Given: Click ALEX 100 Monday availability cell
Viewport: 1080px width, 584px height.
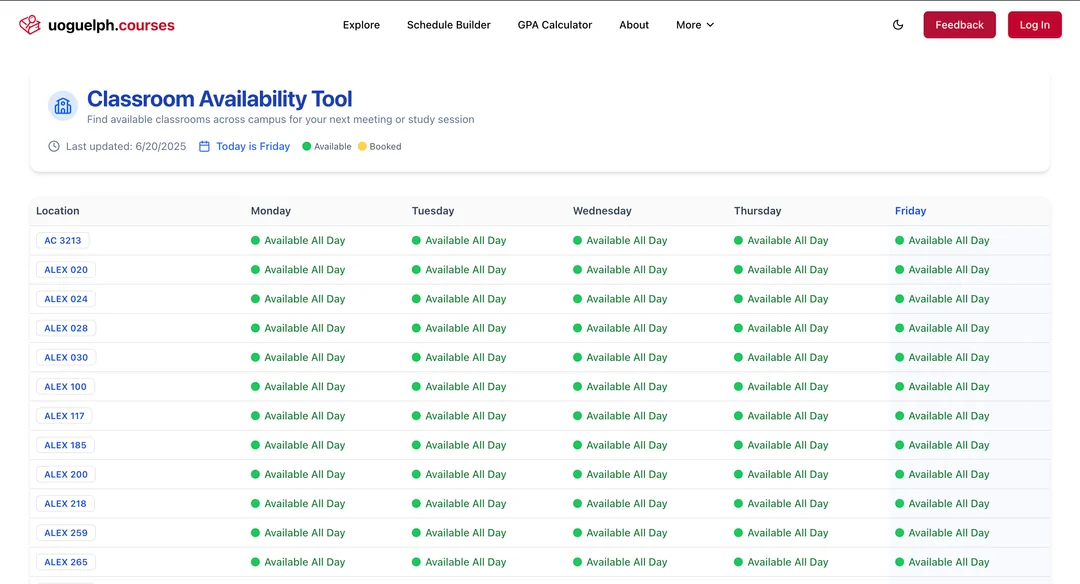Looking at the screenshot, I should coord(298,386).
